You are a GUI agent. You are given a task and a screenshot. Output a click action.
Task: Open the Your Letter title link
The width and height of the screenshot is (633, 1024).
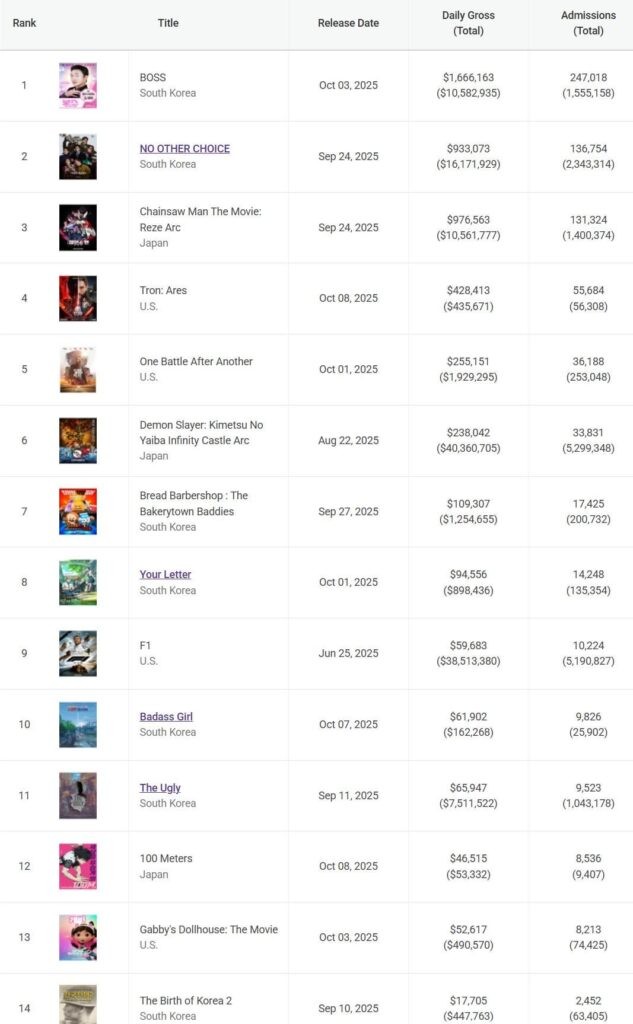(166, 575)
